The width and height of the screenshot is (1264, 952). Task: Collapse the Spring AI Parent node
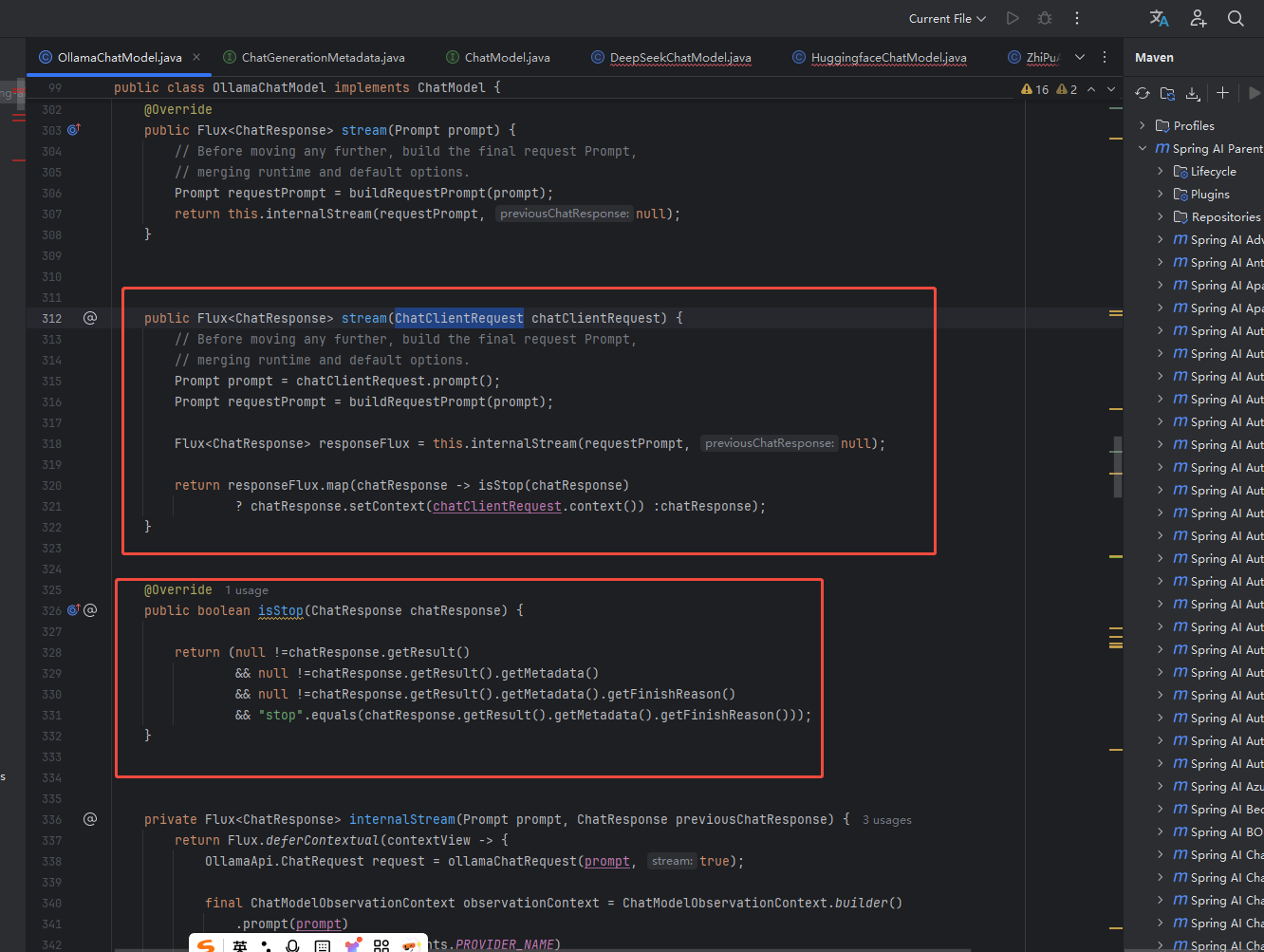coord(1143,148)
